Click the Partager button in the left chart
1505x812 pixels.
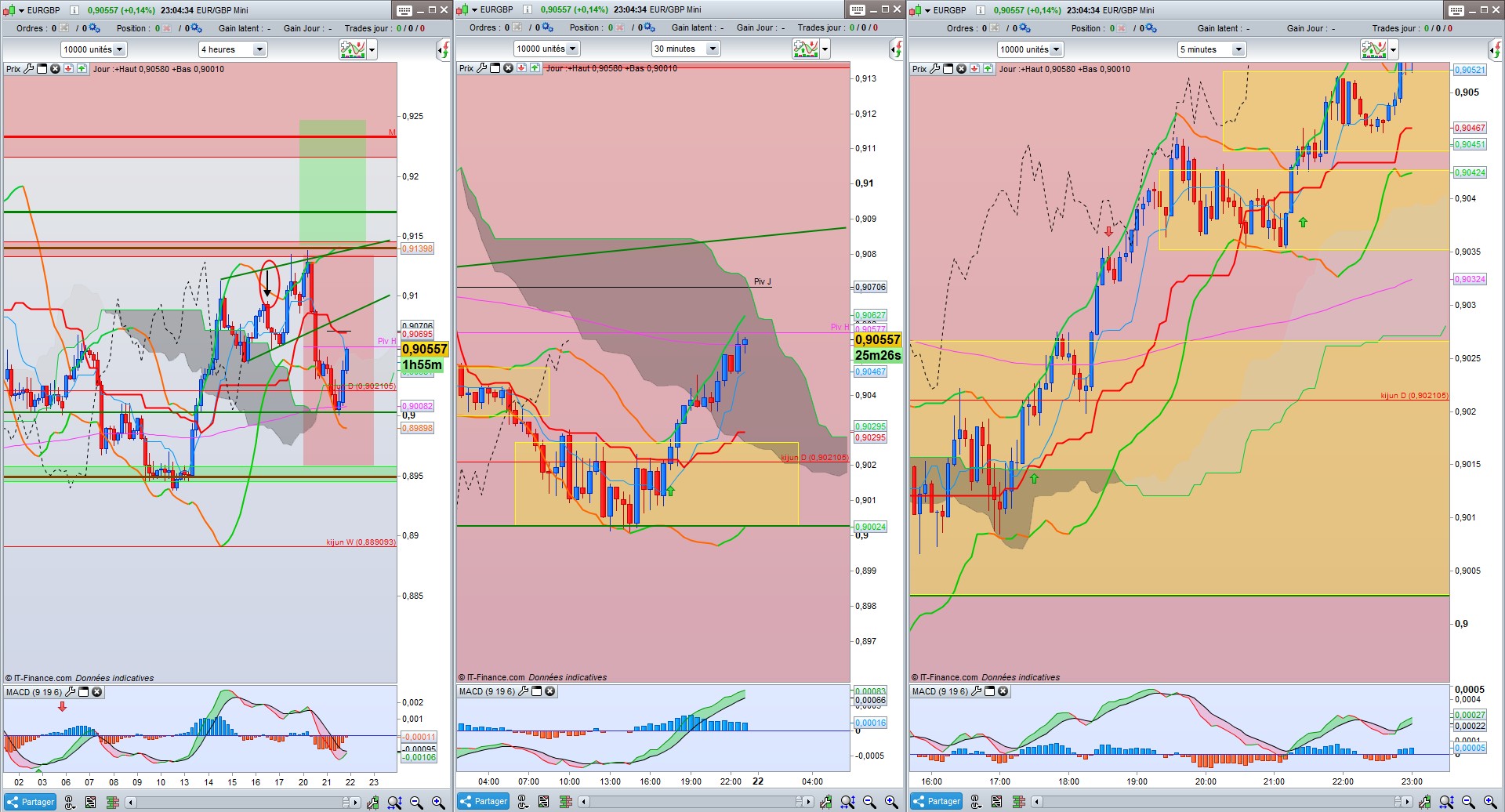pos(31,802)
